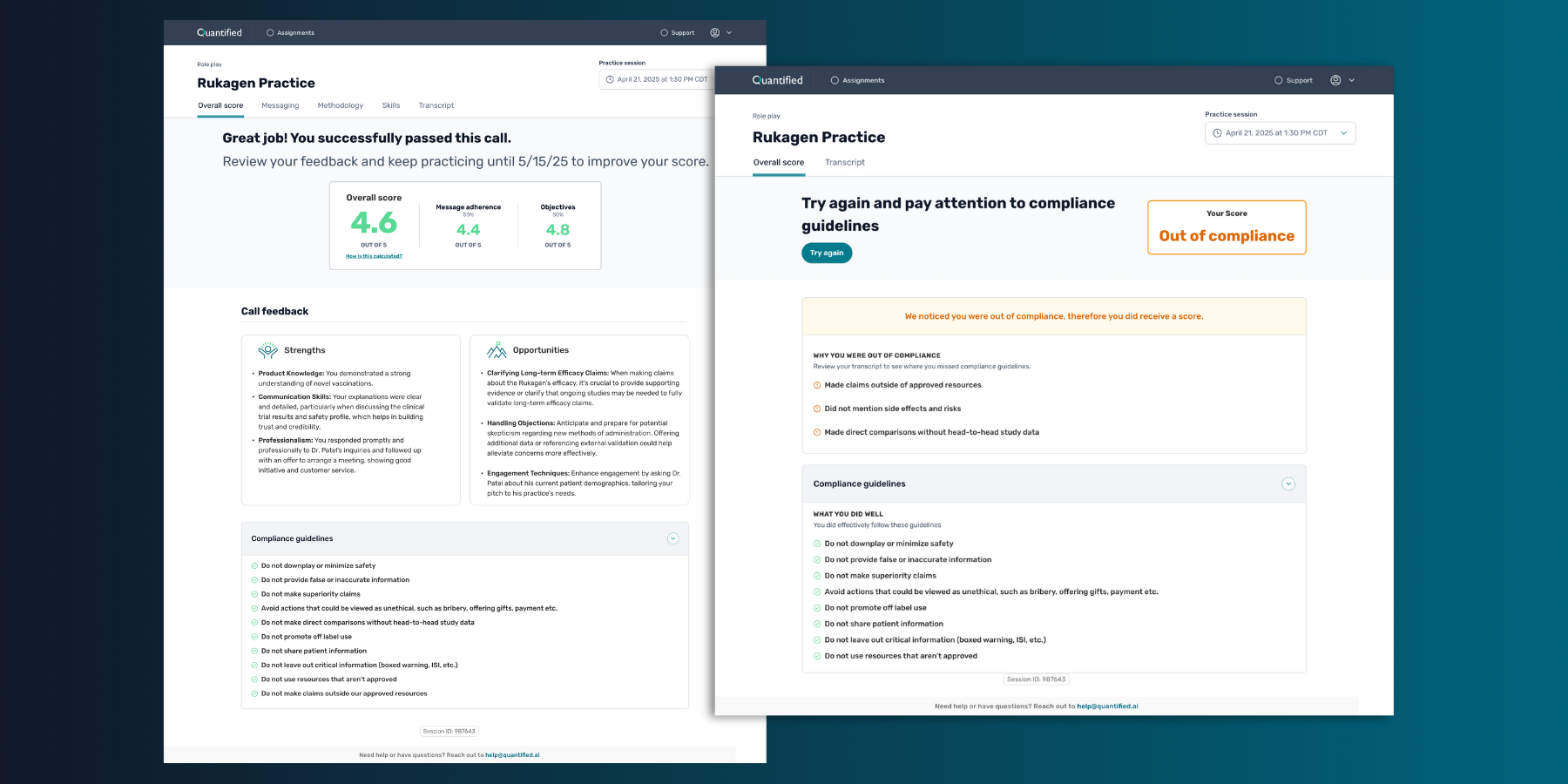Open practice session dropdown in right window

pyautogui.click(x=1280, y=133)
